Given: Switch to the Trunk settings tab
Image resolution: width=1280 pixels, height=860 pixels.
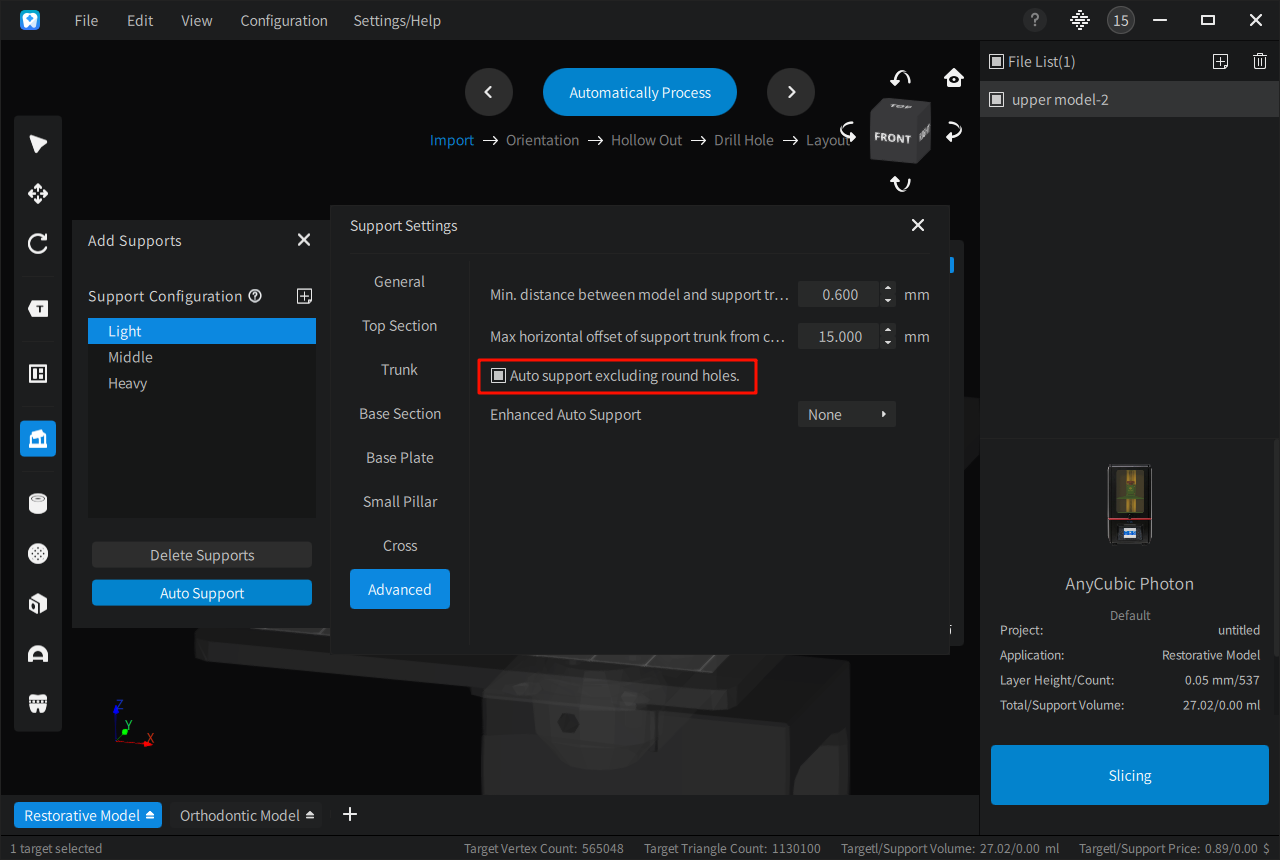Looking at the screenshot, I should click(x=399, y=370).
